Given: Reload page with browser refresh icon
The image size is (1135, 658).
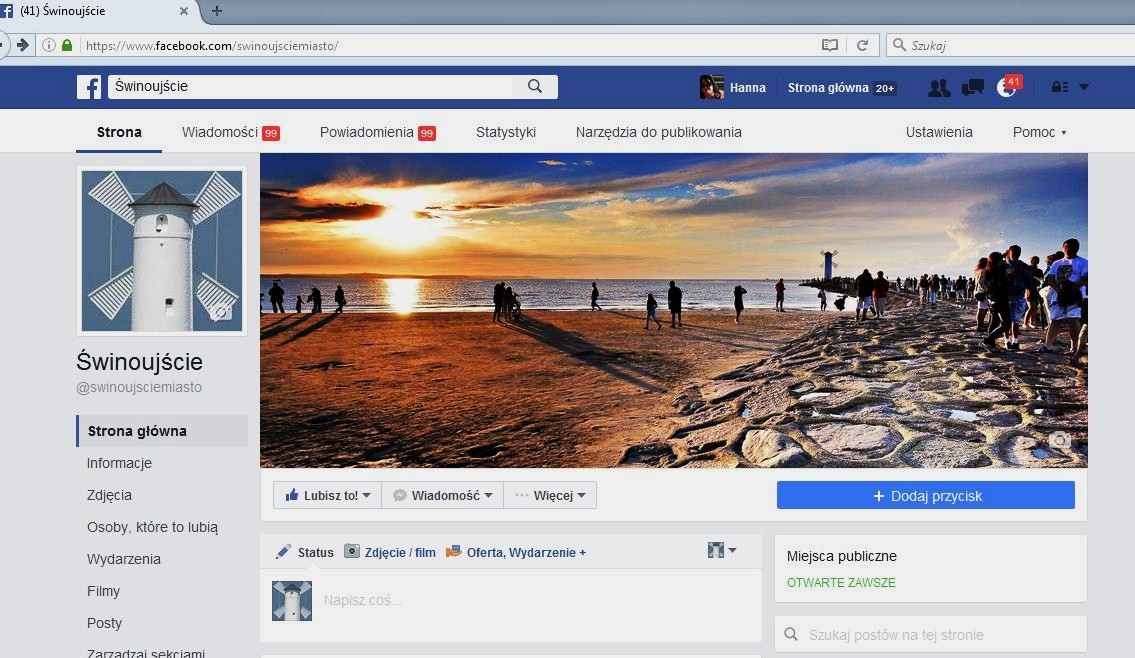Looking at the screenshot, I should pos(862,45).
